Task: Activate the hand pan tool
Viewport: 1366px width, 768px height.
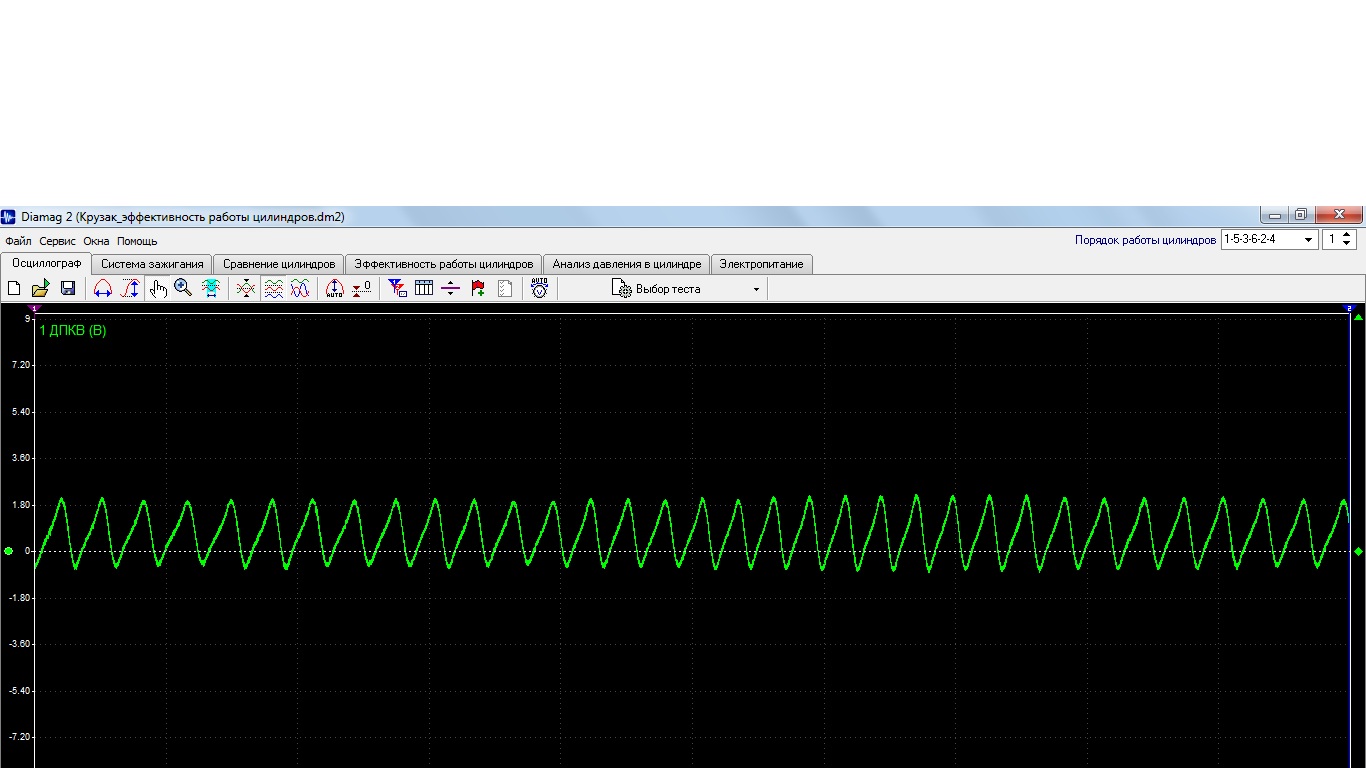Action: click(157, 289)
